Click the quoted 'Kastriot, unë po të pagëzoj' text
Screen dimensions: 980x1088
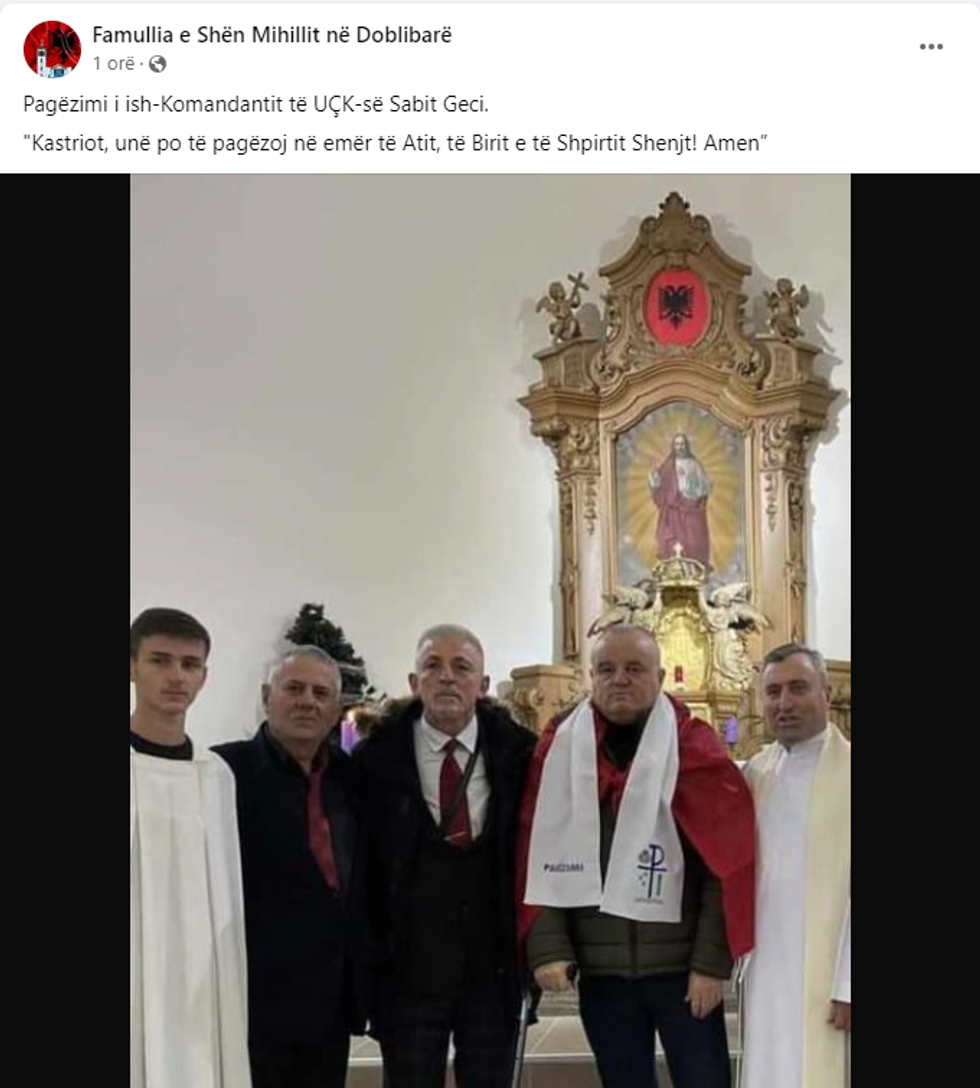(396, 143)
